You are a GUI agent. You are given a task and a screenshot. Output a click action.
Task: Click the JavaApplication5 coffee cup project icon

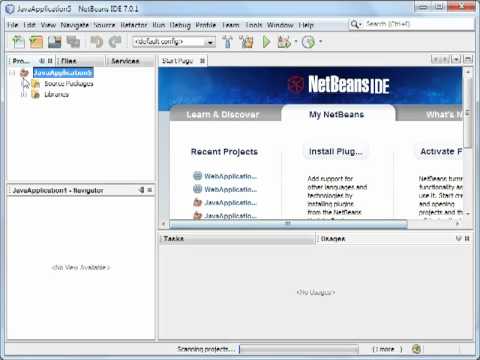click(25, 73)
